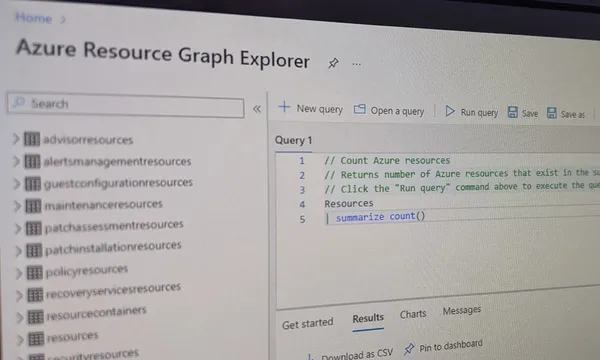Image resolution: width=600 pixels, height=360 pixels.
Task: Click the Resources line in the editor
Action: (x=349, y=203)
